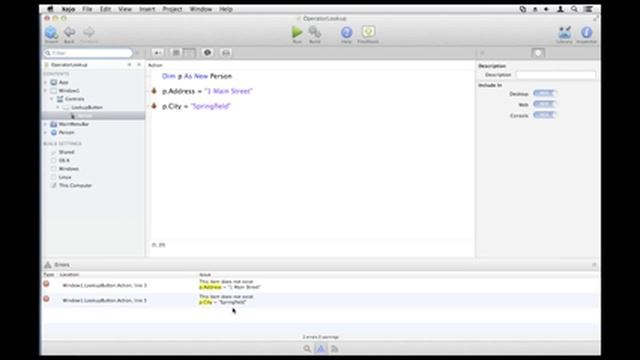Open Help from the toolbar
The width and height of the screenshot is (640, 360).
[347, 34]
